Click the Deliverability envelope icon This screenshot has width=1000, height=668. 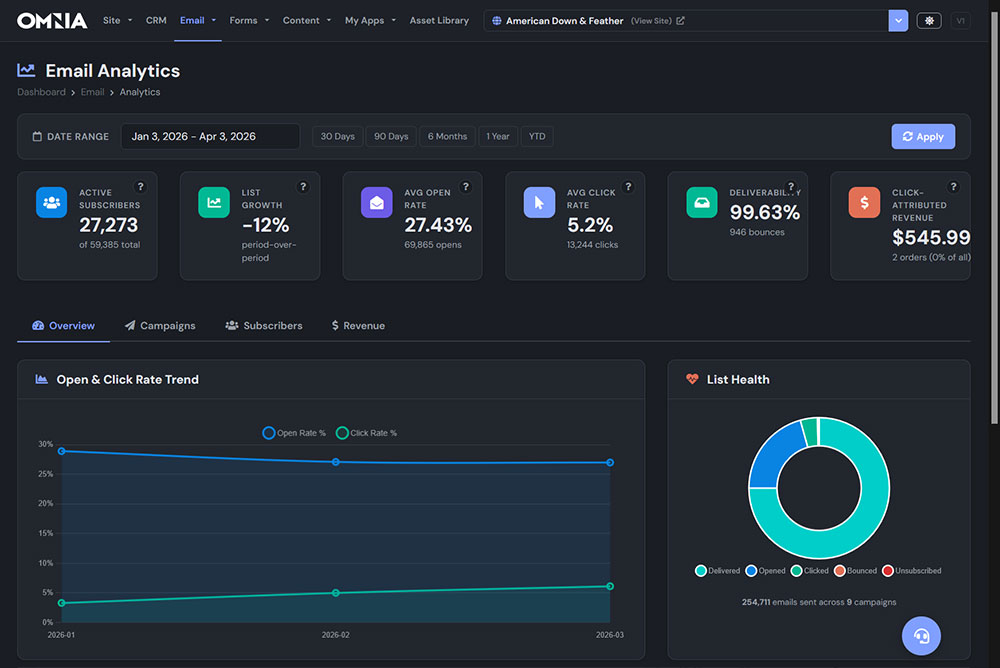coord(701,202)
